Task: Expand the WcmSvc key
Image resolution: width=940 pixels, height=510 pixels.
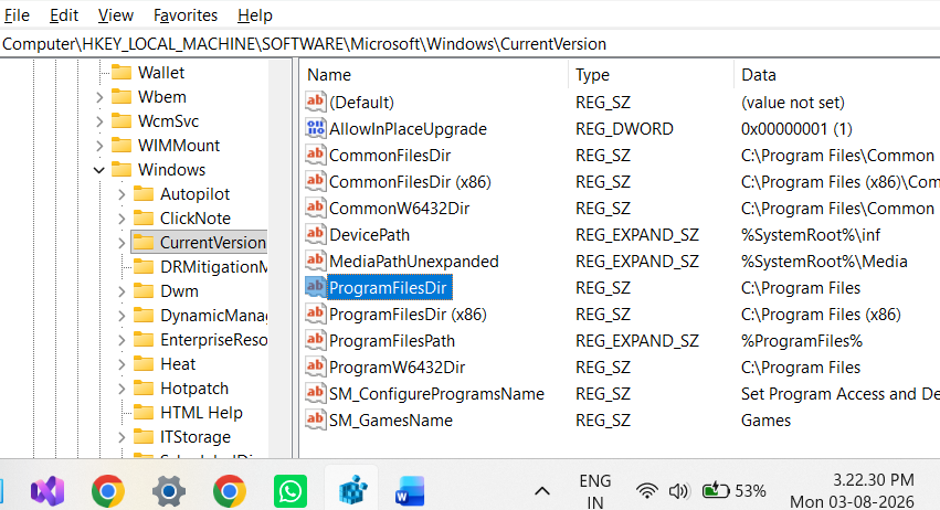Action: point(100,122)
